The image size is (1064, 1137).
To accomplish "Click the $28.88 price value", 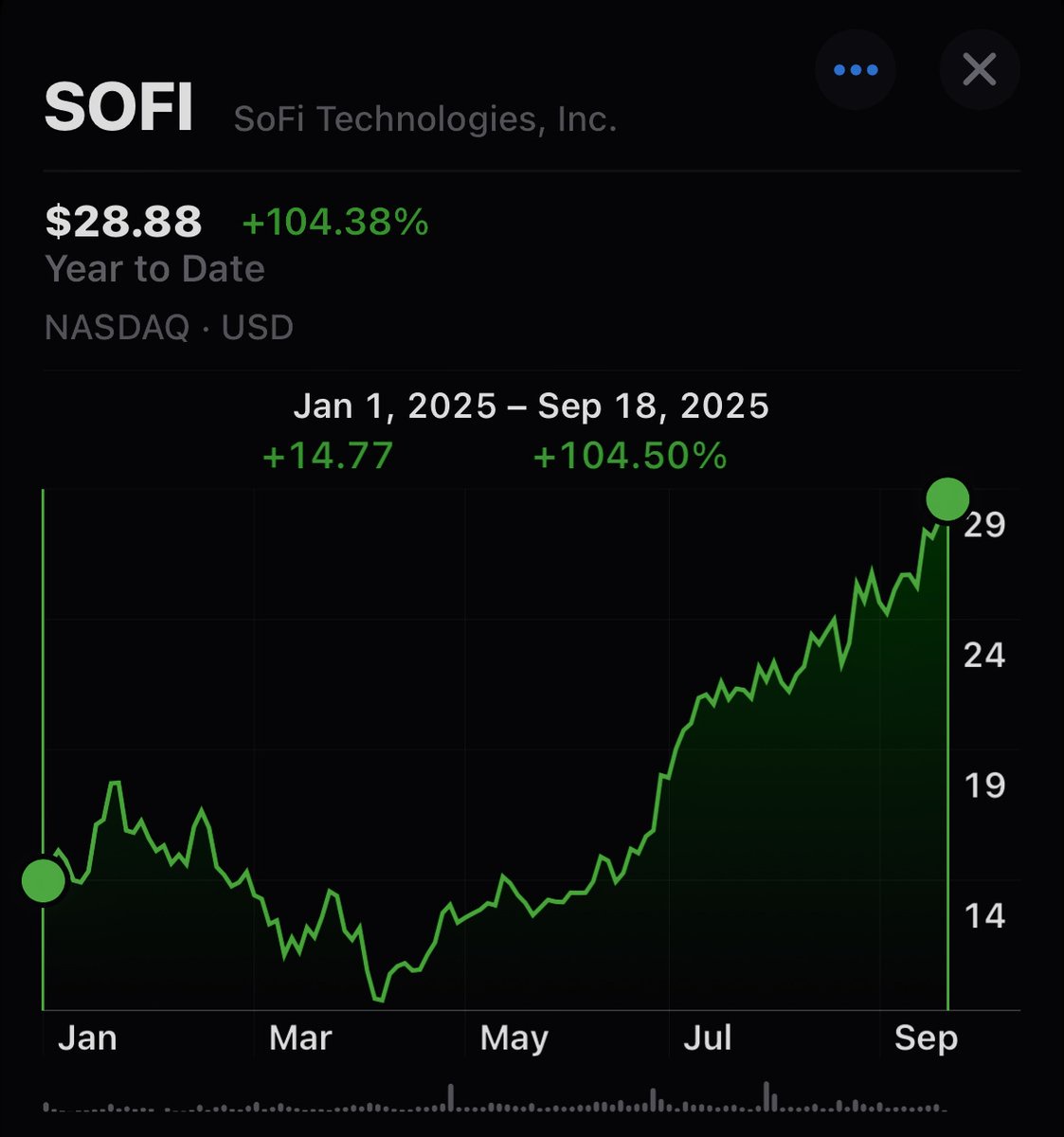I will [123, 222].
